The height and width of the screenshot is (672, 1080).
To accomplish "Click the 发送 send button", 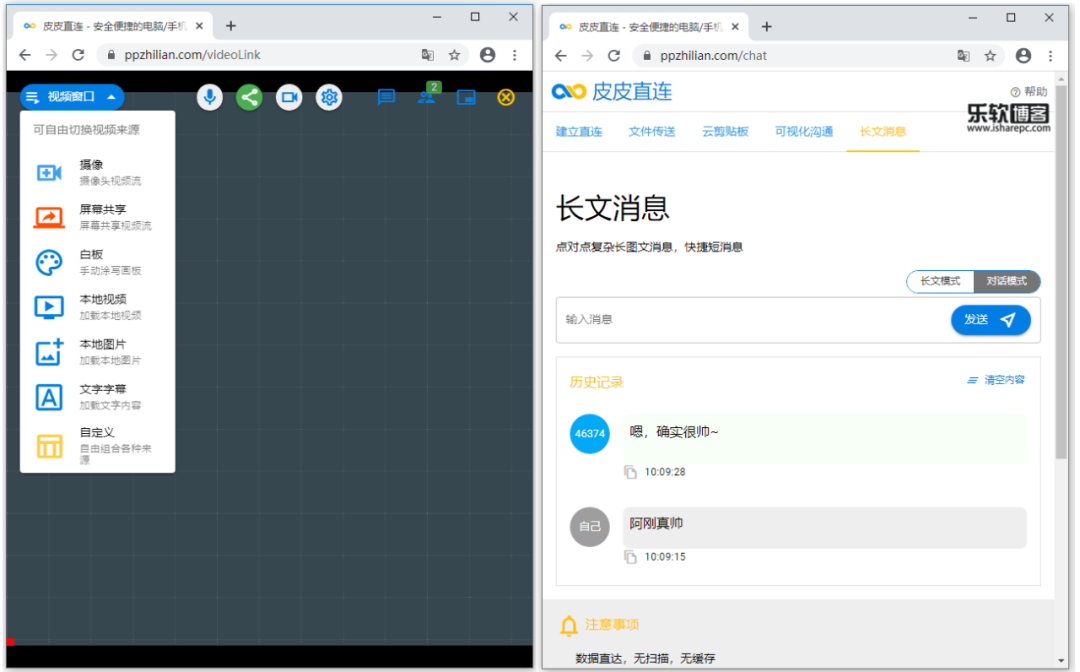I will tap(990, 319).
